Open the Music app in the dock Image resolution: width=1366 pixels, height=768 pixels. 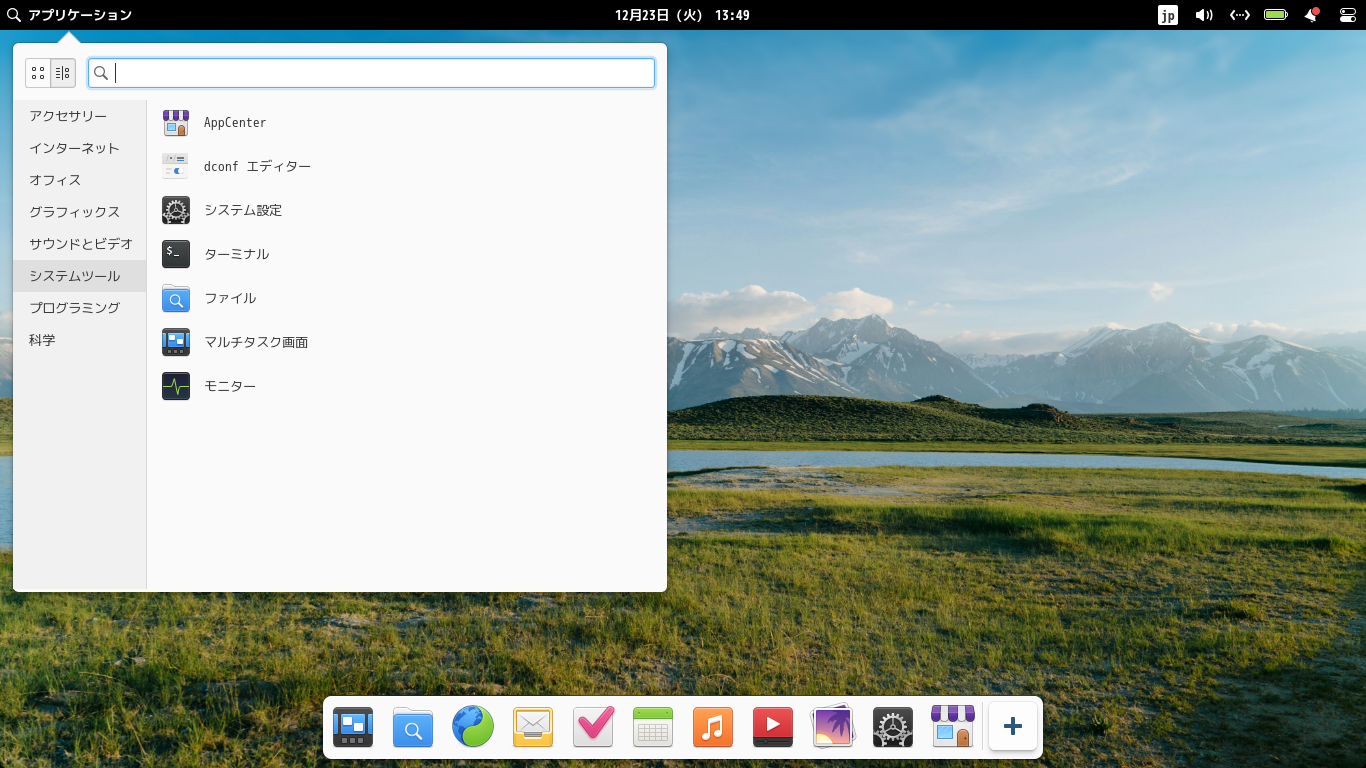tap(712, 727)
